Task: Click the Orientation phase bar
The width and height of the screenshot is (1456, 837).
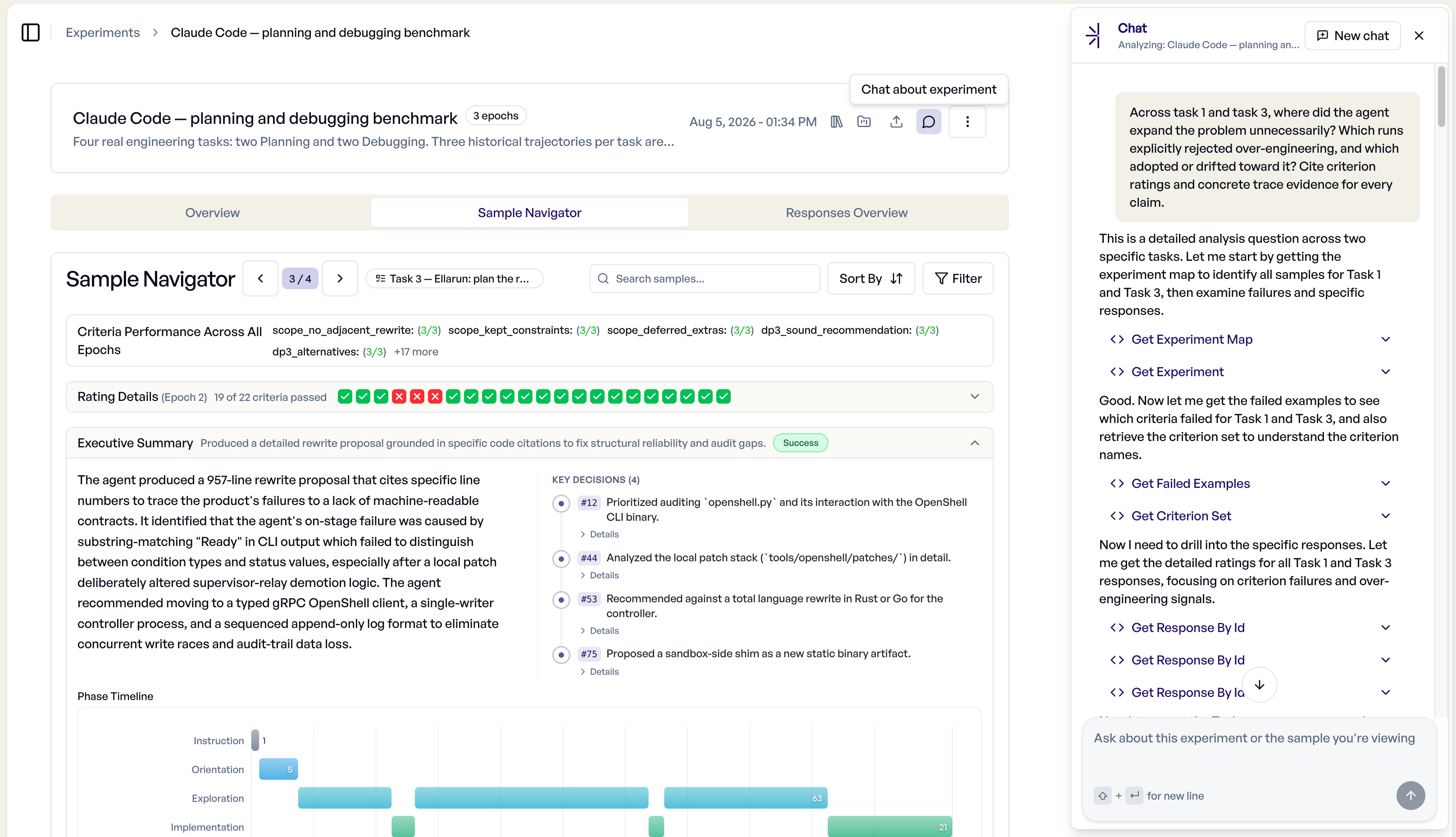Action: tap(278, 770)
